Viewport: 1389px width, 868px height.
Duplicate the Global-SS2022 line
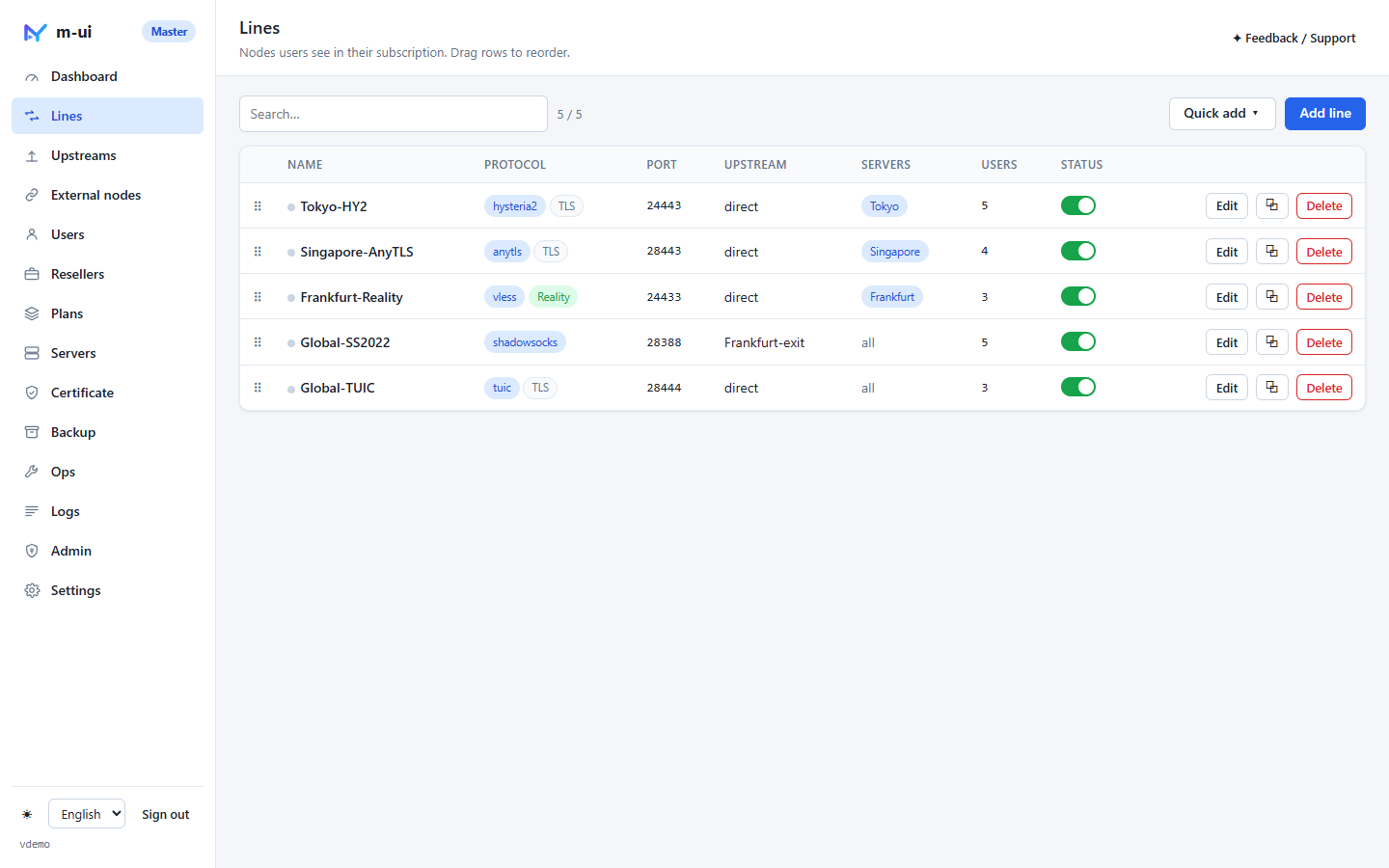pos(1272,341)
